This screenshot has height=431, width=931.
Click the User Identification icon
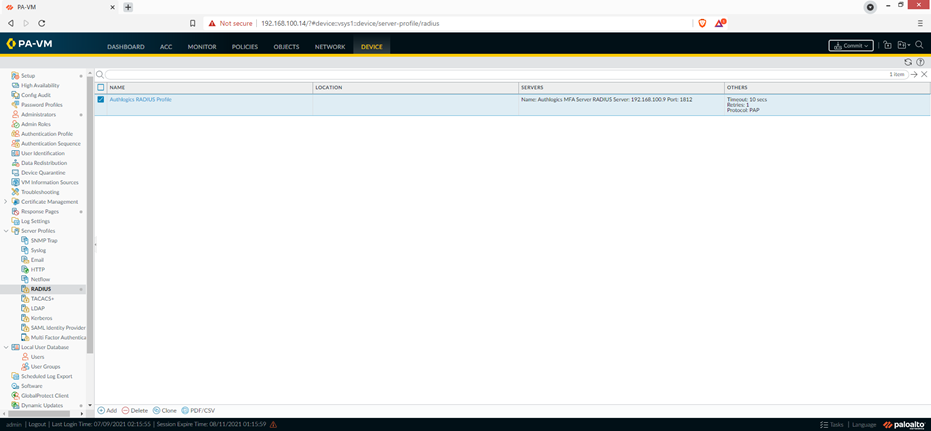(x=15, y=153)
